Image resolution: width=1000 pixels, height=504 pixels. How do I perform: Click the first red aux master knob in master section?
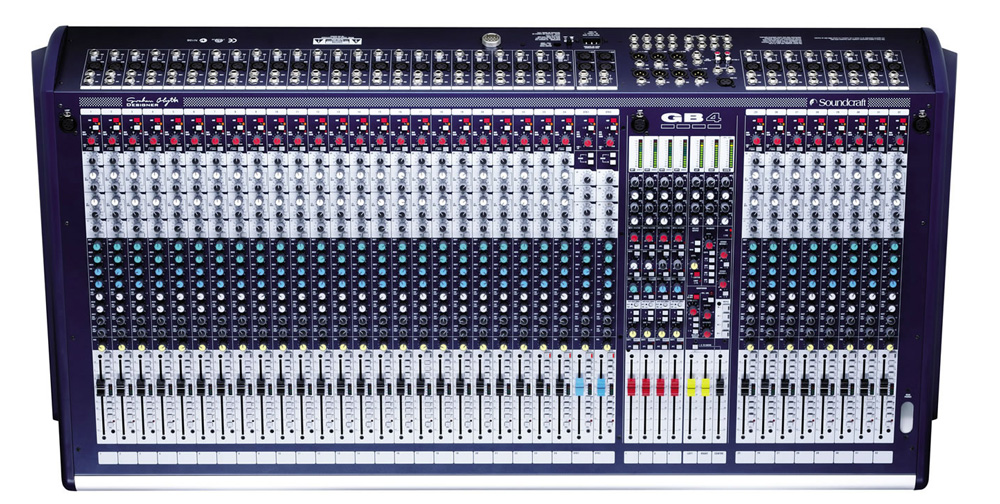coord(635,238)
